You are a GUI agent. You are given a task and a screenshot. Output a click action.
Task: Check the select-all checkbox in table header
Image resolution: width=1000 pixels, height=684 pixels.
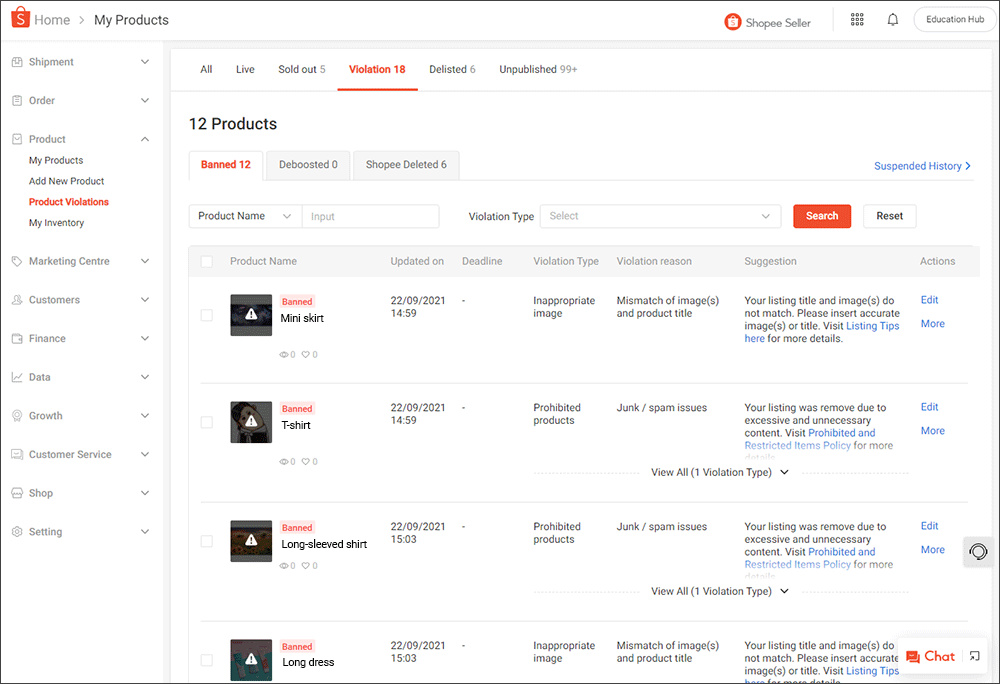pyautogui.click(x=208, y=261)
